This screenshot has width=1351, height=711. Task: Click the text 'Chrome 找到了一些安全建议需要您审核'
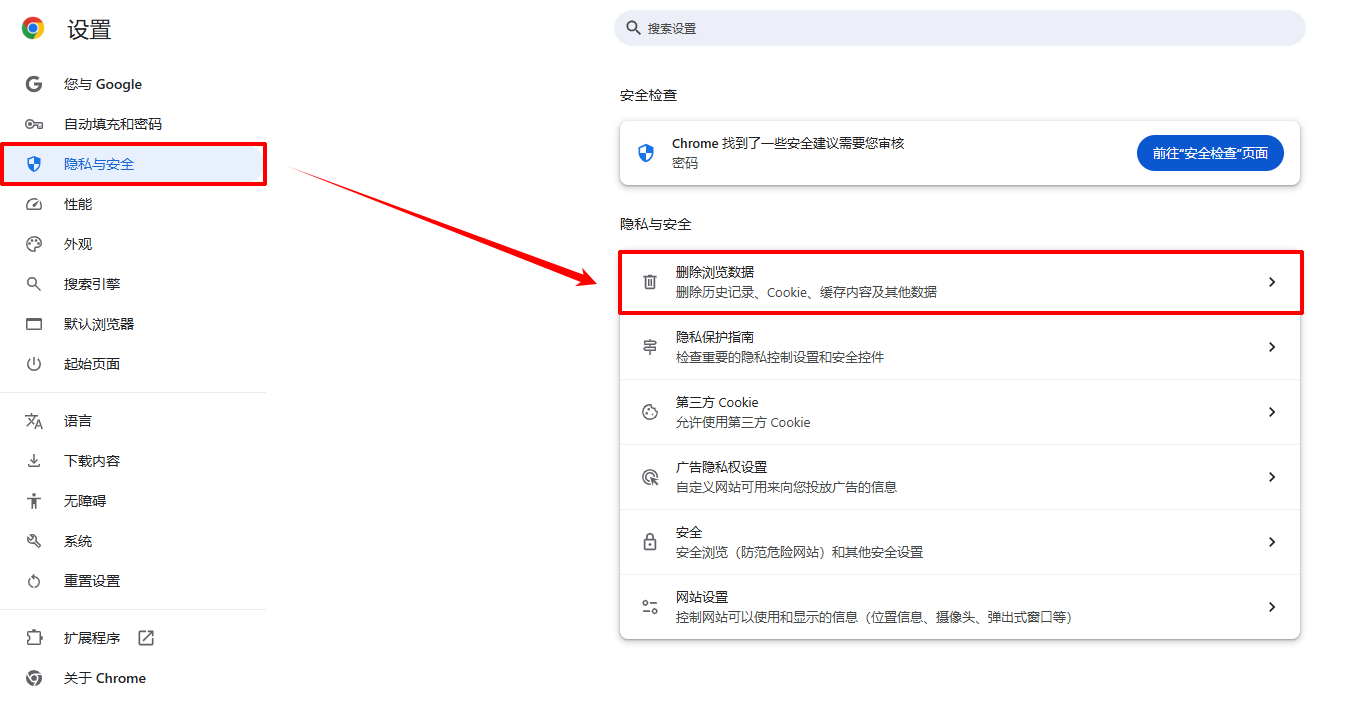[x=788, y=143]
